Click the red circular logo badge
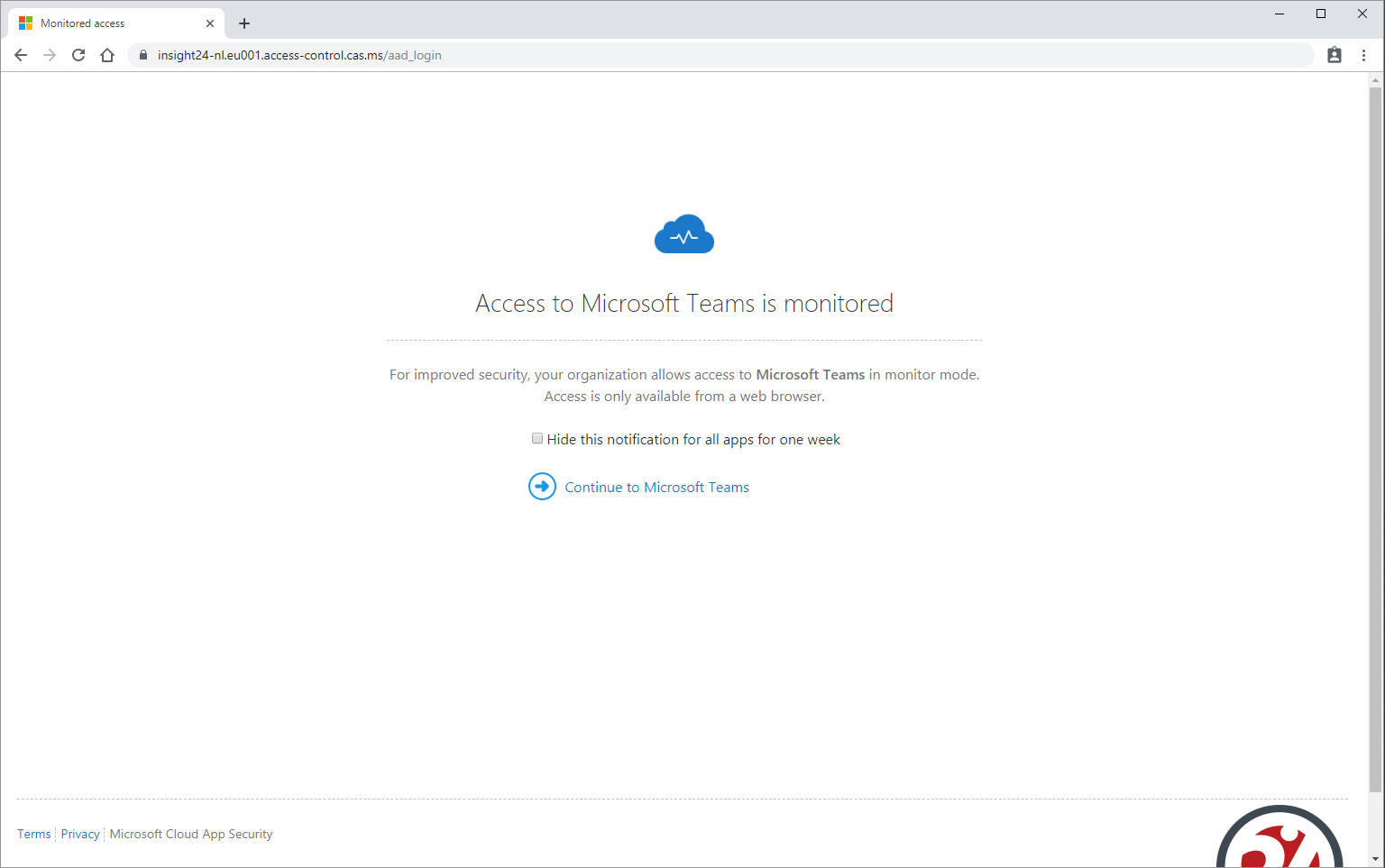 pos(1280,837)
